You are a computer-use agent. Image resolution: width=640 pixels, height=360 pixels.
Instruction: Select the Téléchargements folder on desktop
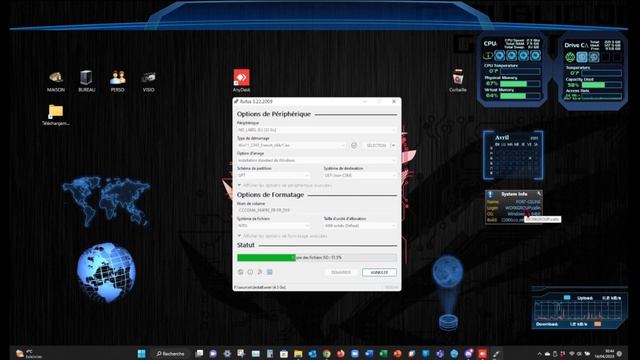pyautogui.click(x=56, y=115)
